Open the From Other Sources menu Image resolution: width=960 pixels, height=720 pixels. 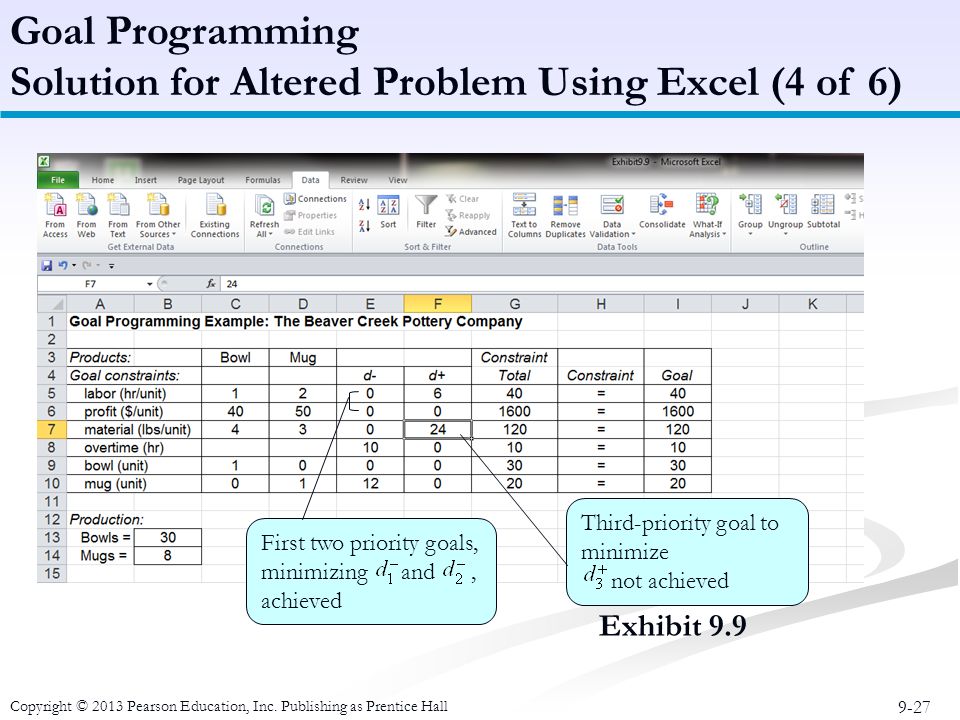tap(158, 216)
